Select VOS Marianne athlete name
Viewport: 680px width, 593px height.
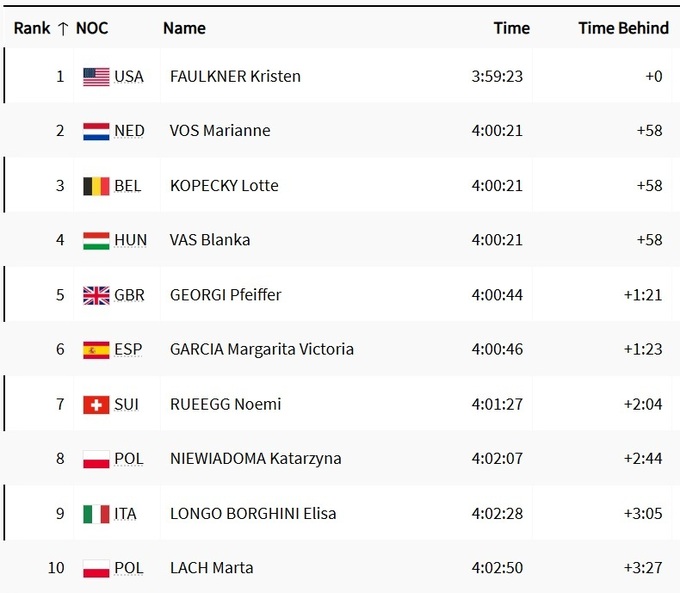point(220,131)
